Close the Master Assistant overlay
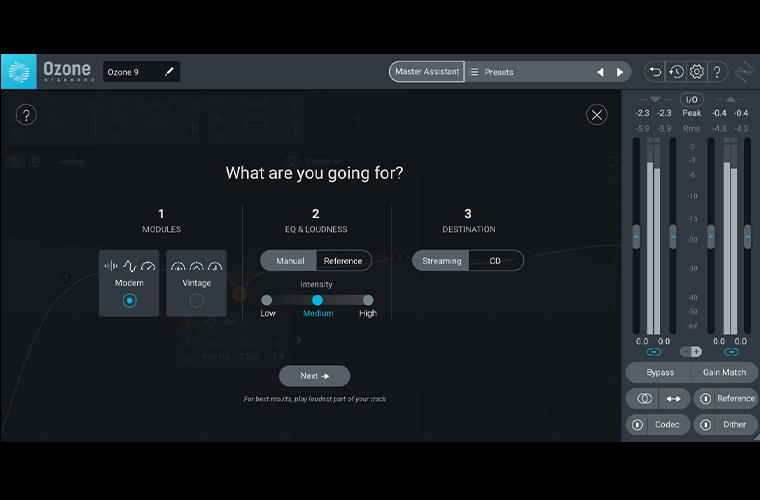Image resolution: width=760 pixels, height=500 pixels. 597,115
